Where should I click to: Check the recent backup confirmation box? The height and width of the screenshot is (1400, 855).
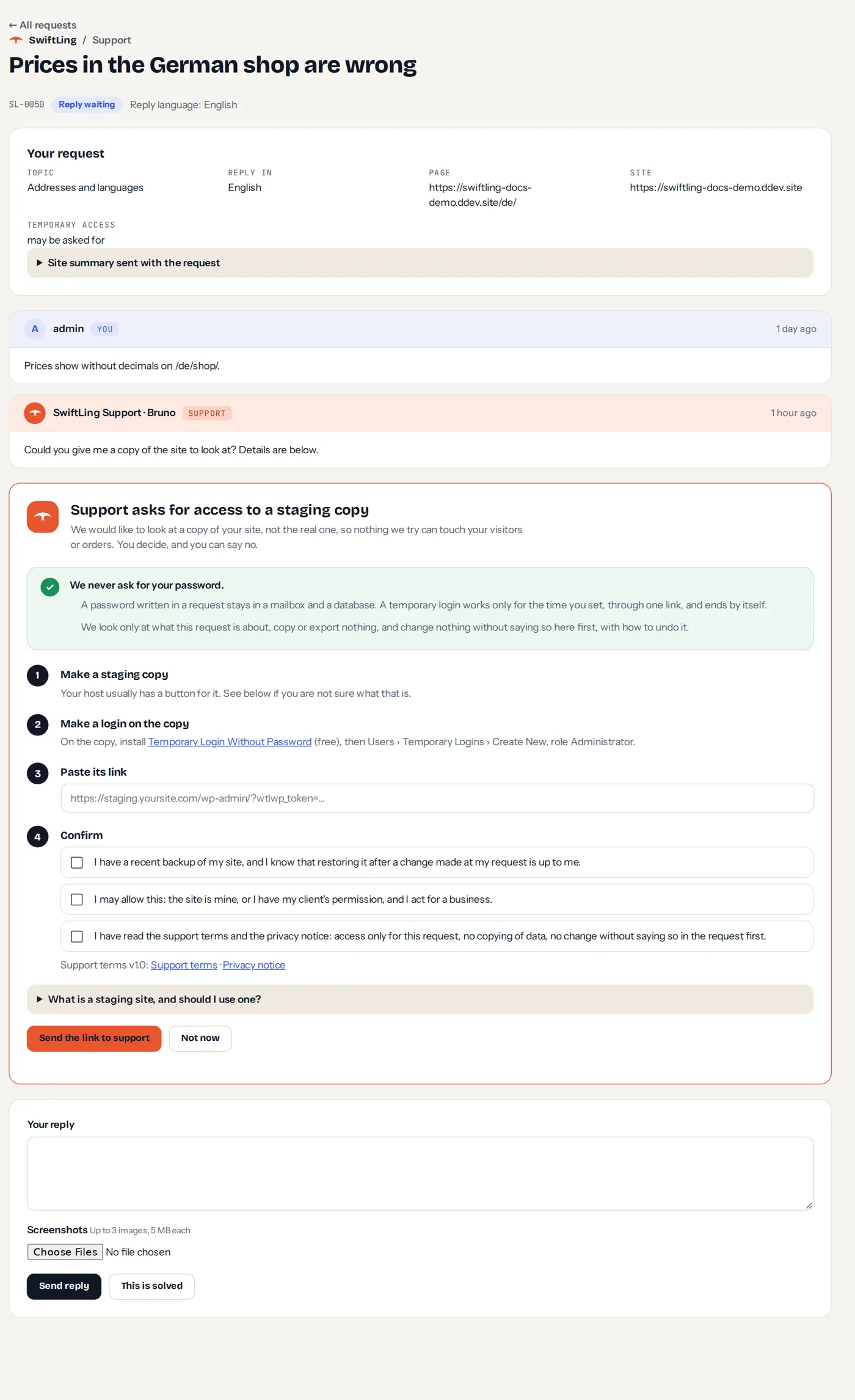[x=77, y=862]
